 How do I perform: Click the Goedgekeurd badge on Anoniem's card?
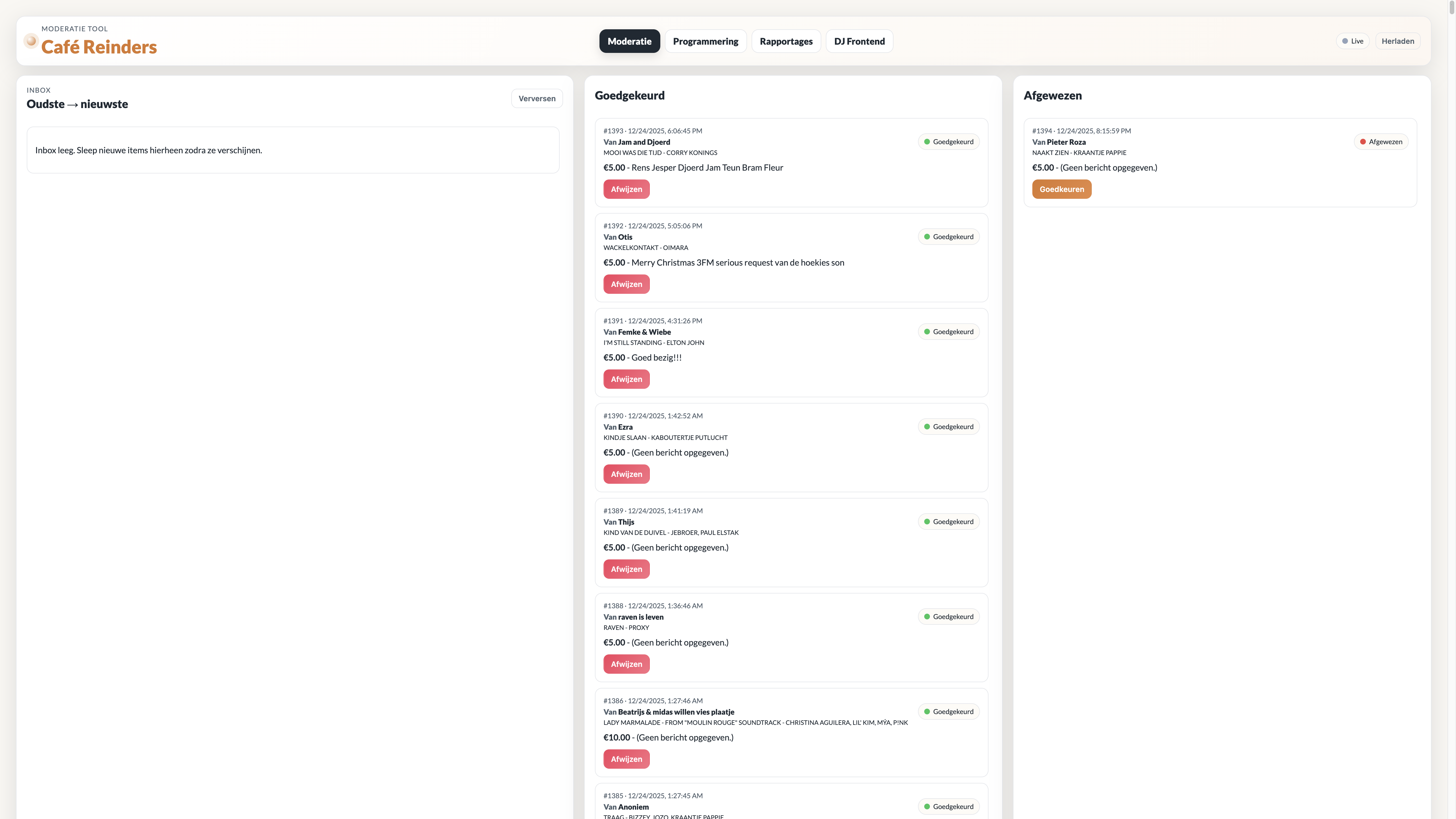948,806
